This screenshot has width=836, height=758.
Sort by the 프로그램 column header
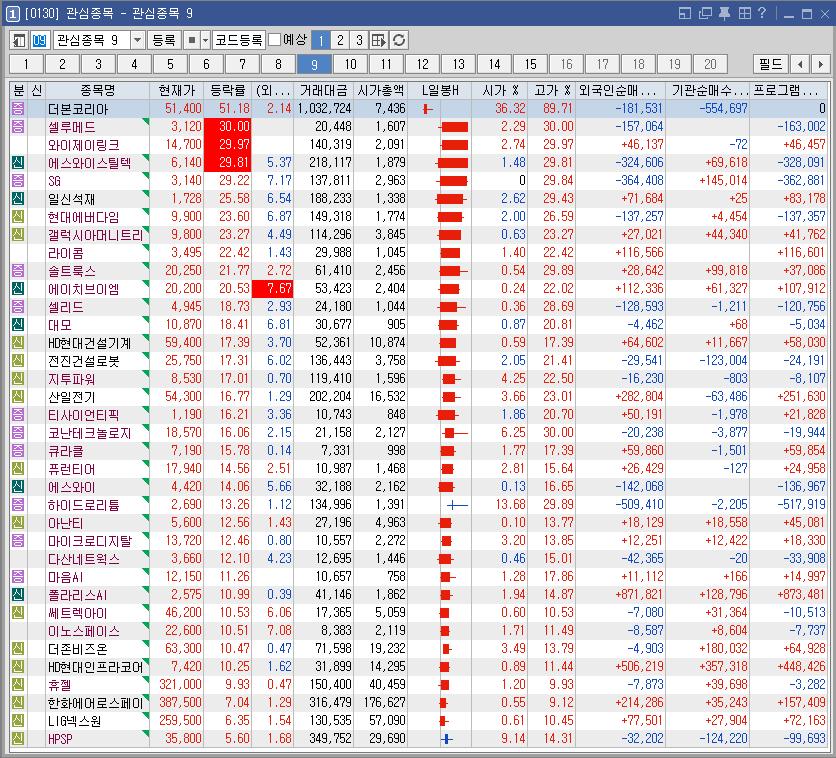pyautogui.click(x=789, y=91)
